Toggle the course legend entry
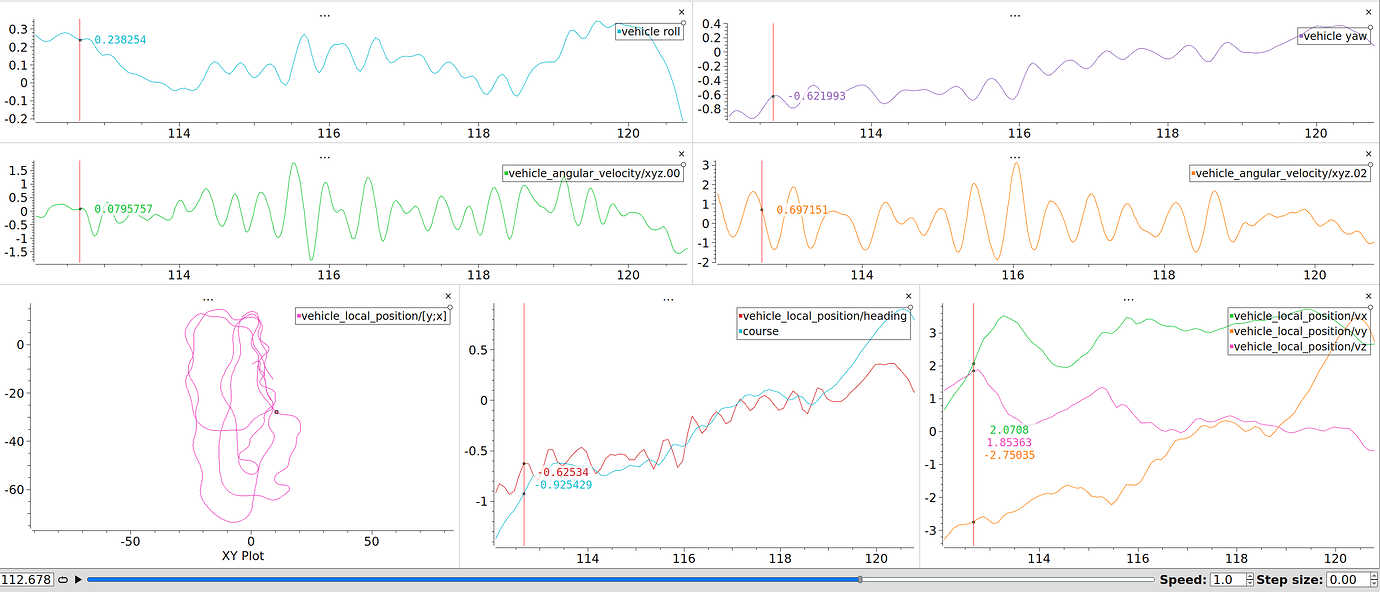The height and width of the screenshot is (592, 1380). [x=758, y=331]
